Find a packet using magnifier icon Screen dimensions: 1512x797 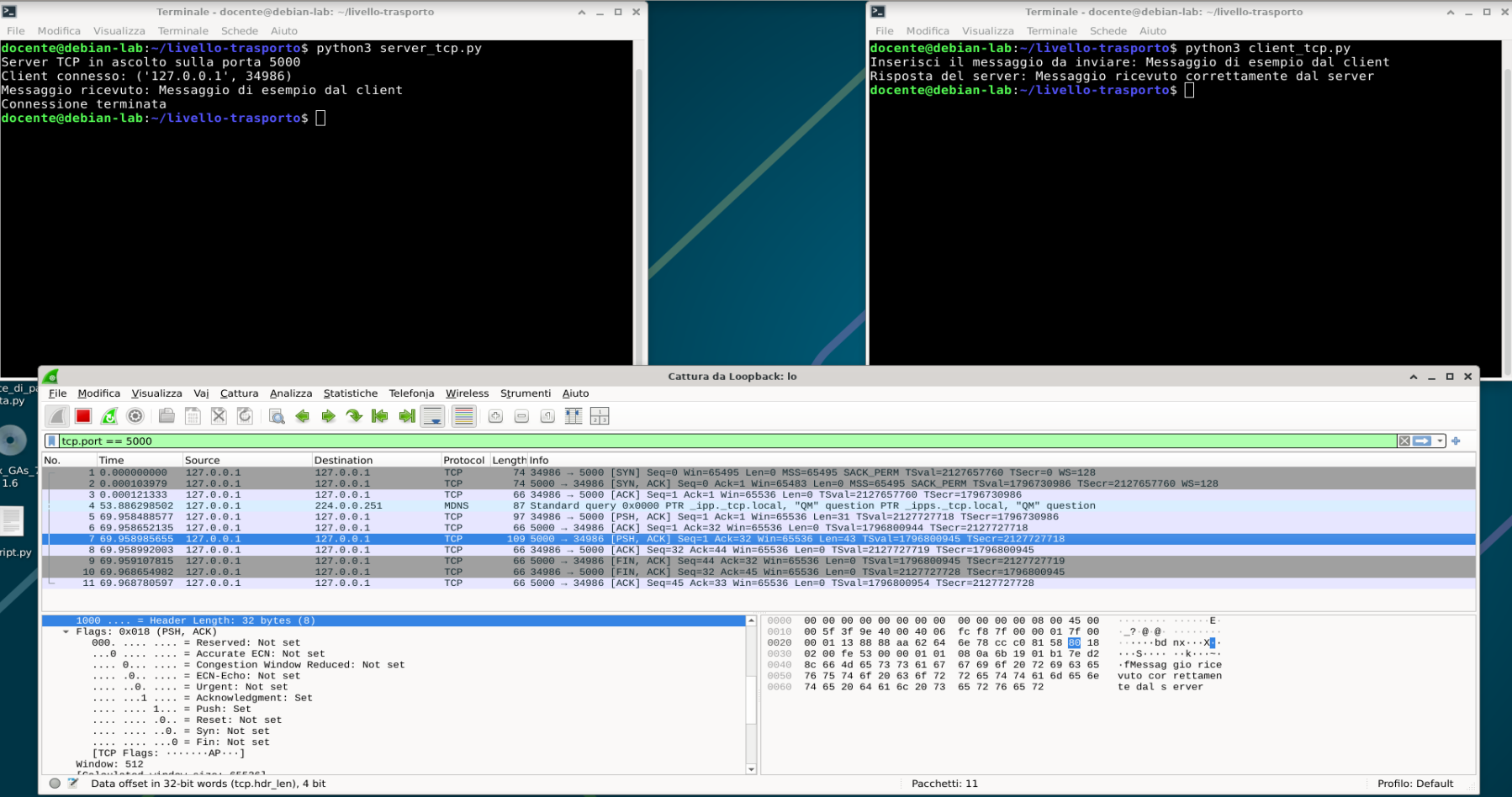[277, 416]
